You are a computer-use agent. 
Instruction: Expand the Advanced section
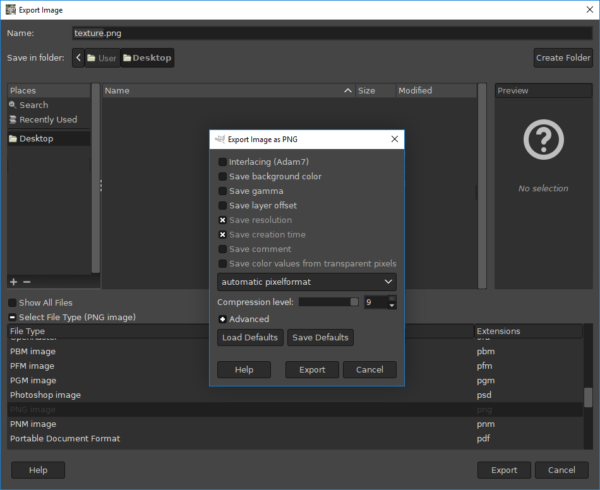222,319
